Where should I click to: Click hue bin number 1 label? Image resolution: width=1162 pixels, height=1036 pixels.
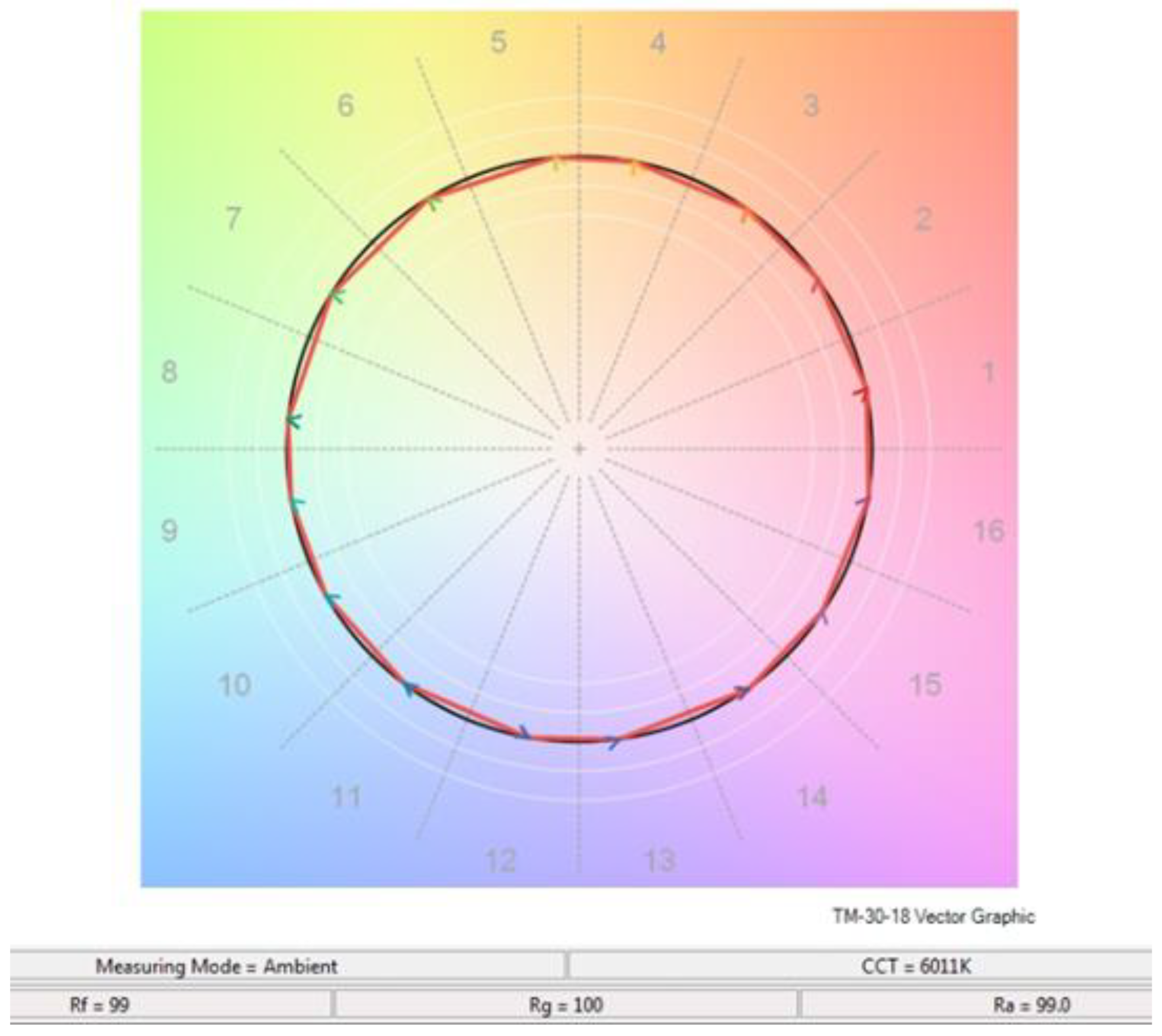tap(989, 373)
